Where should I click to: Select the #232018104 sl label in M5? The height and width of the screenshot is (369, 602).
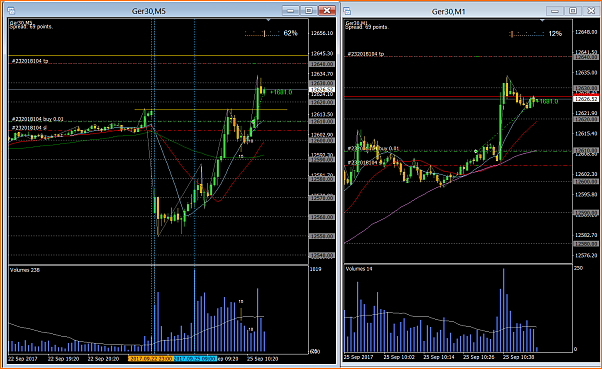point(29,127)
